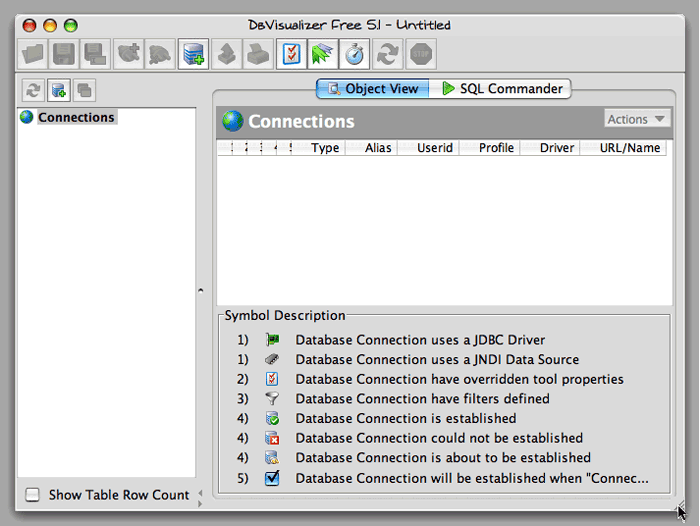
Task: Sort by the Profile column header
Action: (x=490, y=148)
